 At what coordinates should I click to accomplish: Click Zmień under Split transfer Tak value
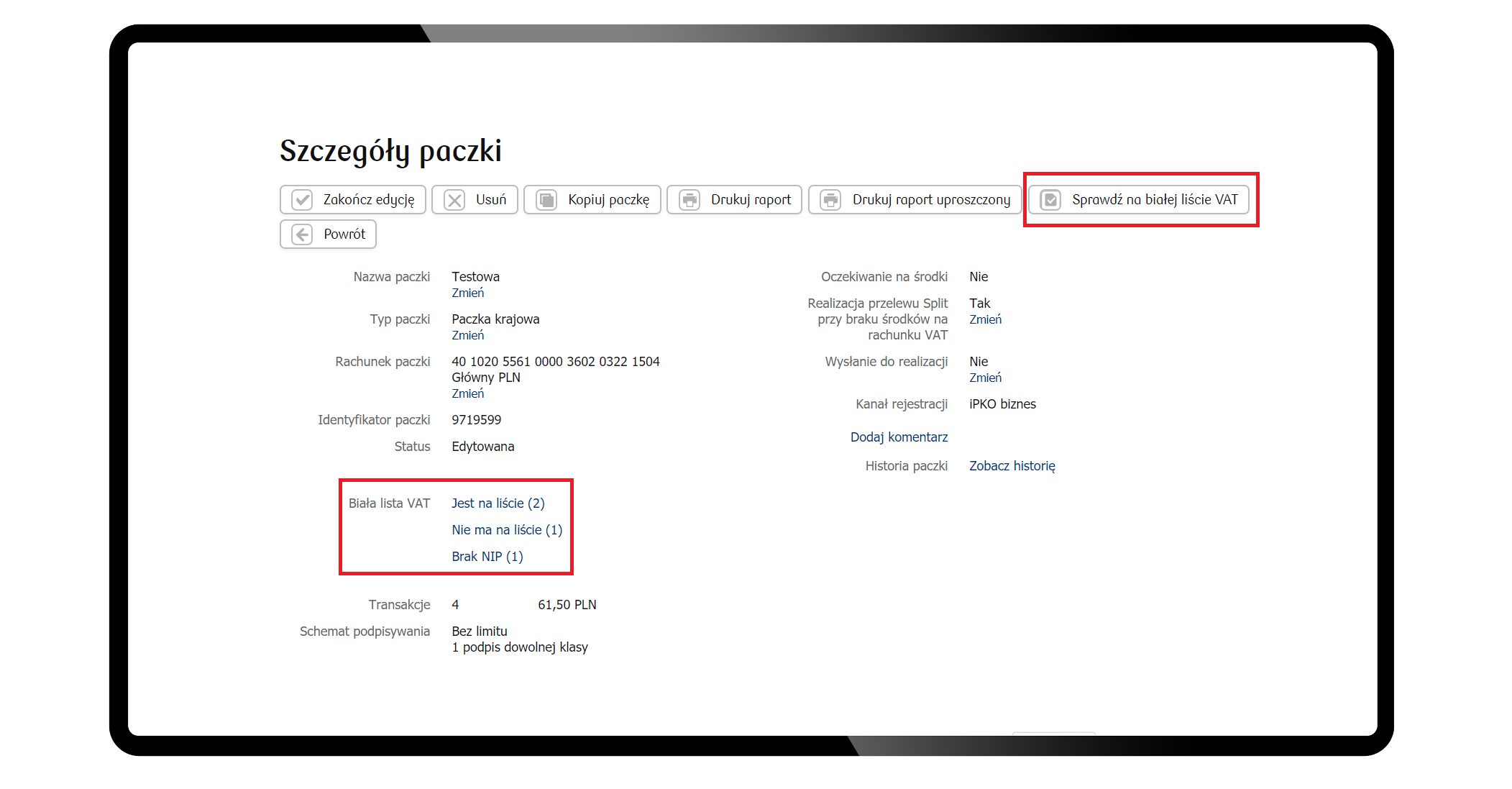[985, 319]
